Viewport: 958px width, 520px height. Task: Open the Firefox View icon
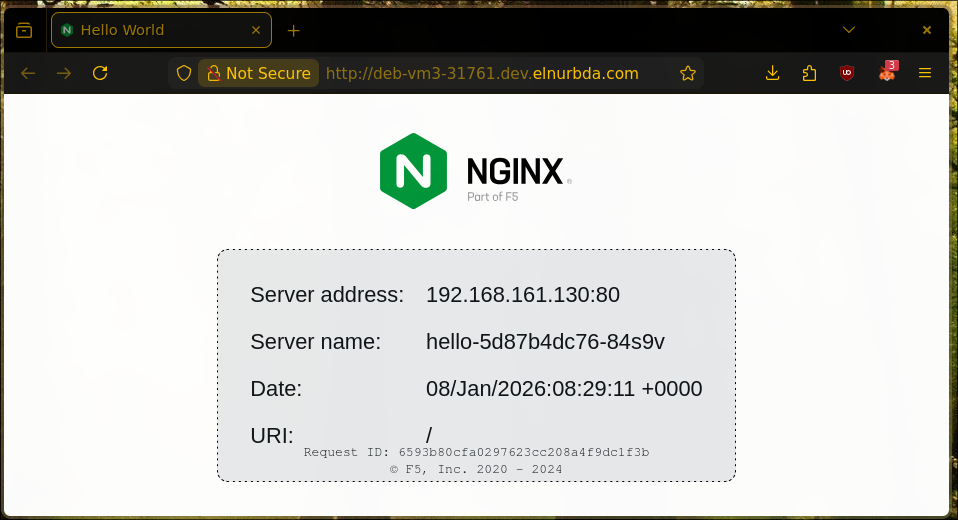coord(24,30)
